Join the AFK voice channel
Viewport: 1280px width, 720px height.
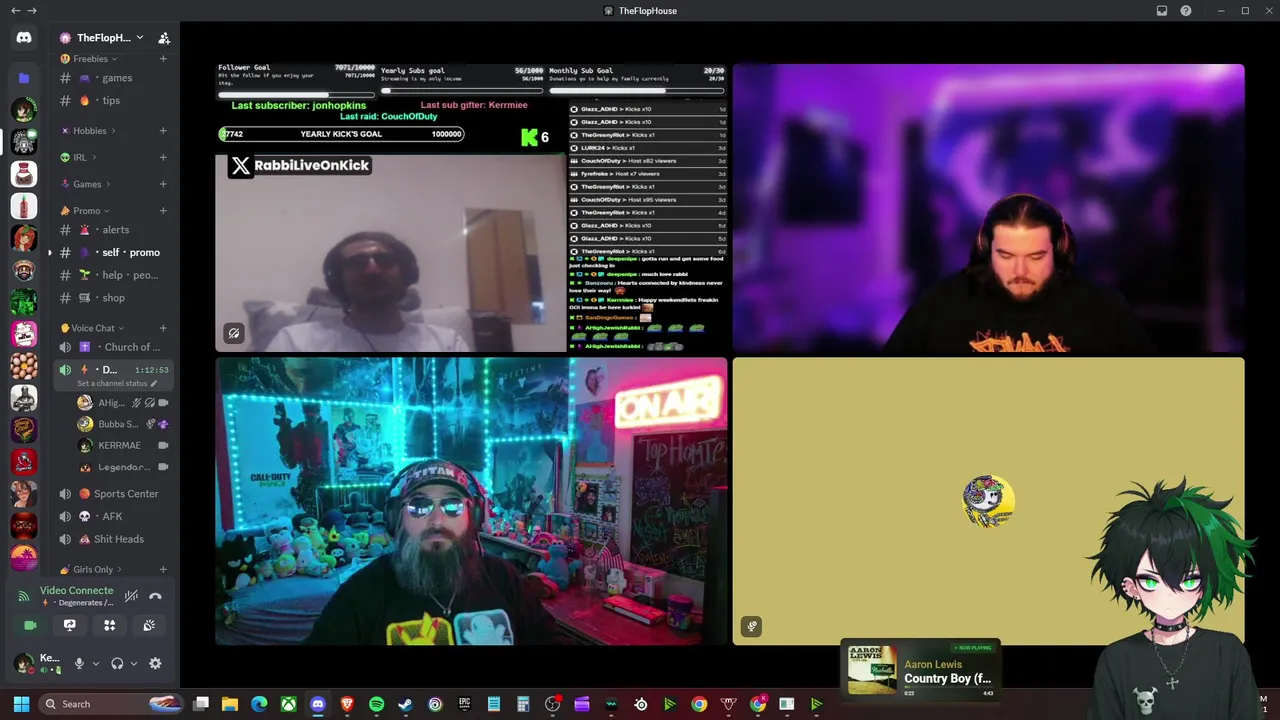113,516
